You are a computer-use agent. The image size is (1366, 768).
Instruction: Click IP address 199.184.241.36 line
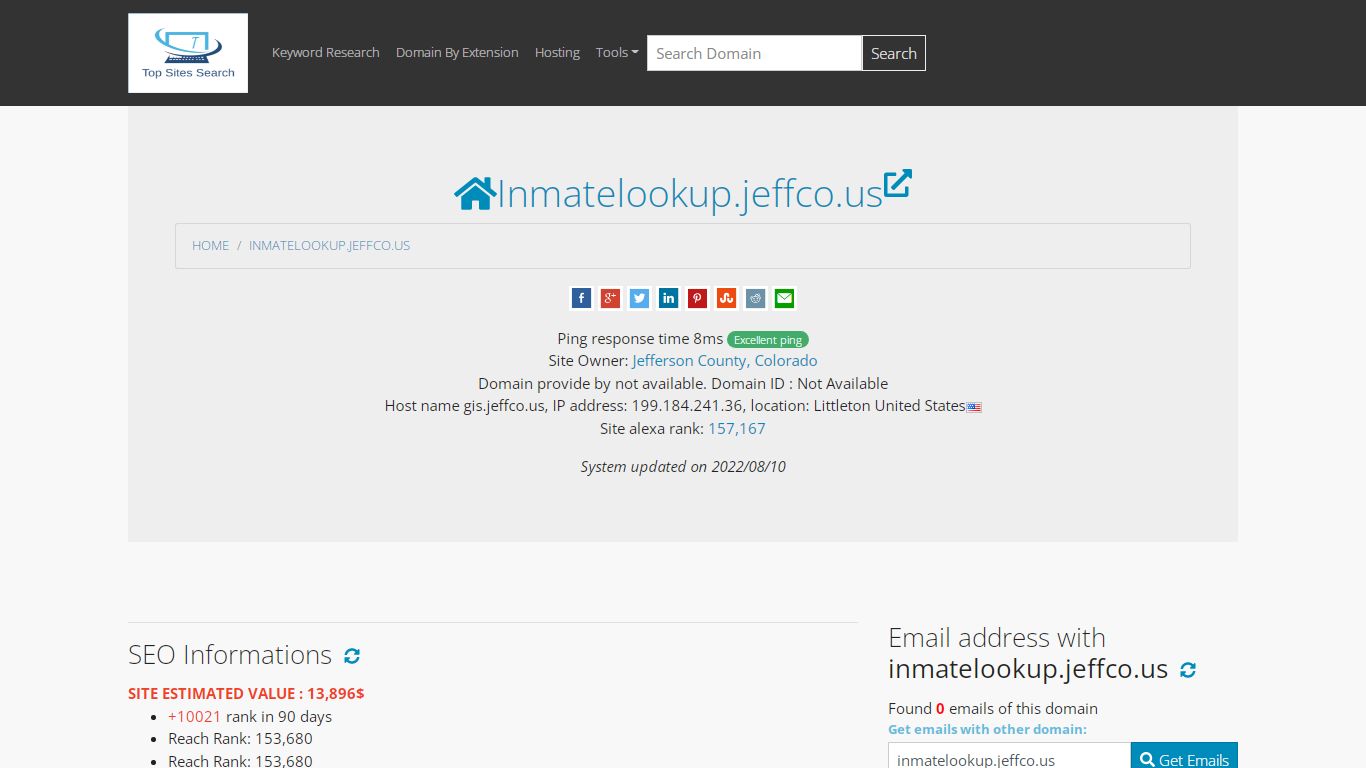click(x=683, y=406)
